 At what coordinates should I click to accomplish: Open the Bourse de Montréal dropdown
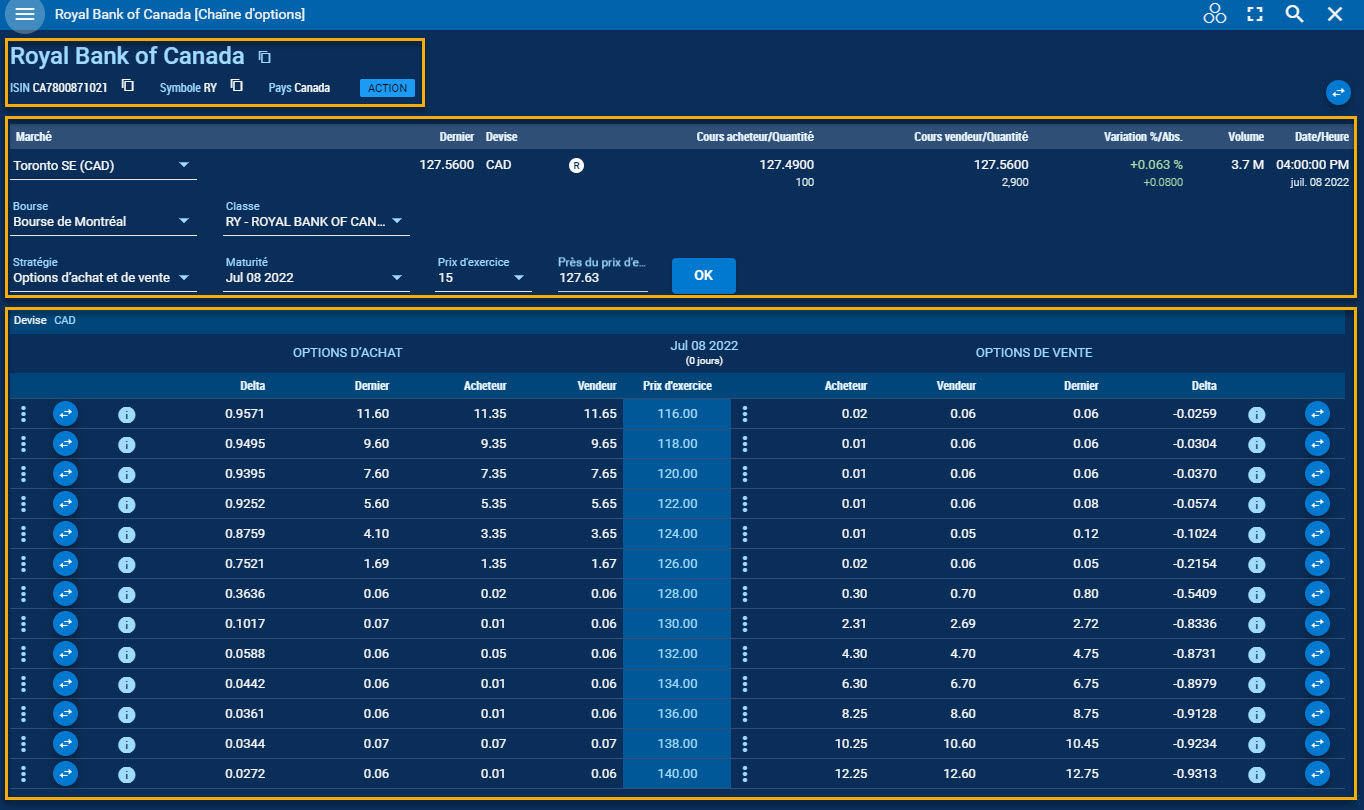(184, 221)
